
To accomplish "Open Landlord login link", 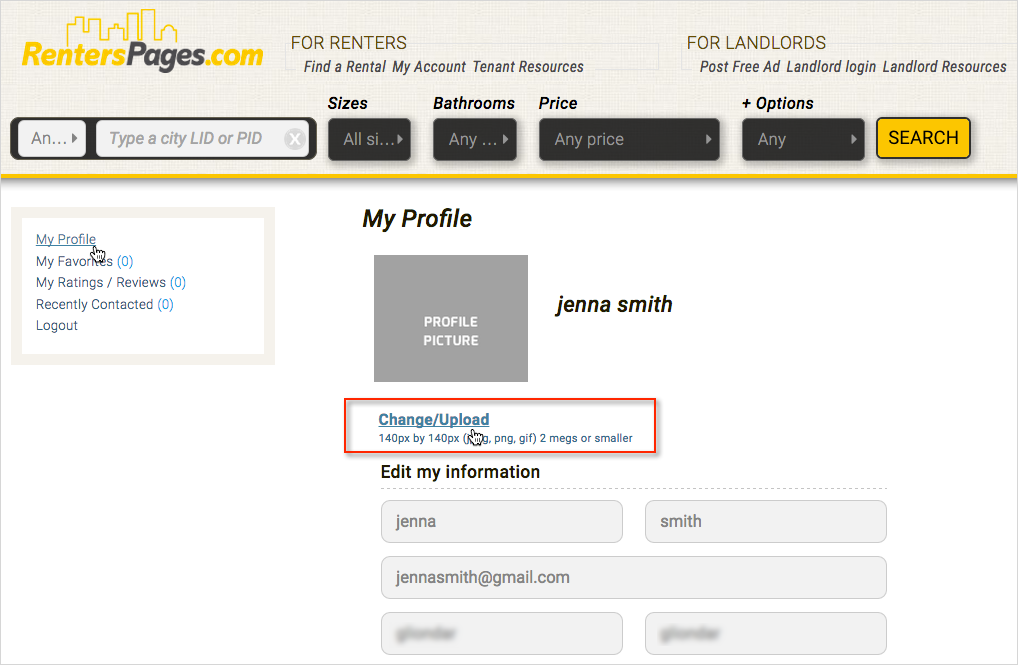I will 831,67.
